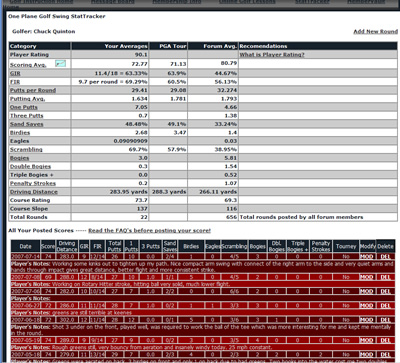
Task: Click DEL on the 2007-05-19 round
Action: click(x=385, y=340)
